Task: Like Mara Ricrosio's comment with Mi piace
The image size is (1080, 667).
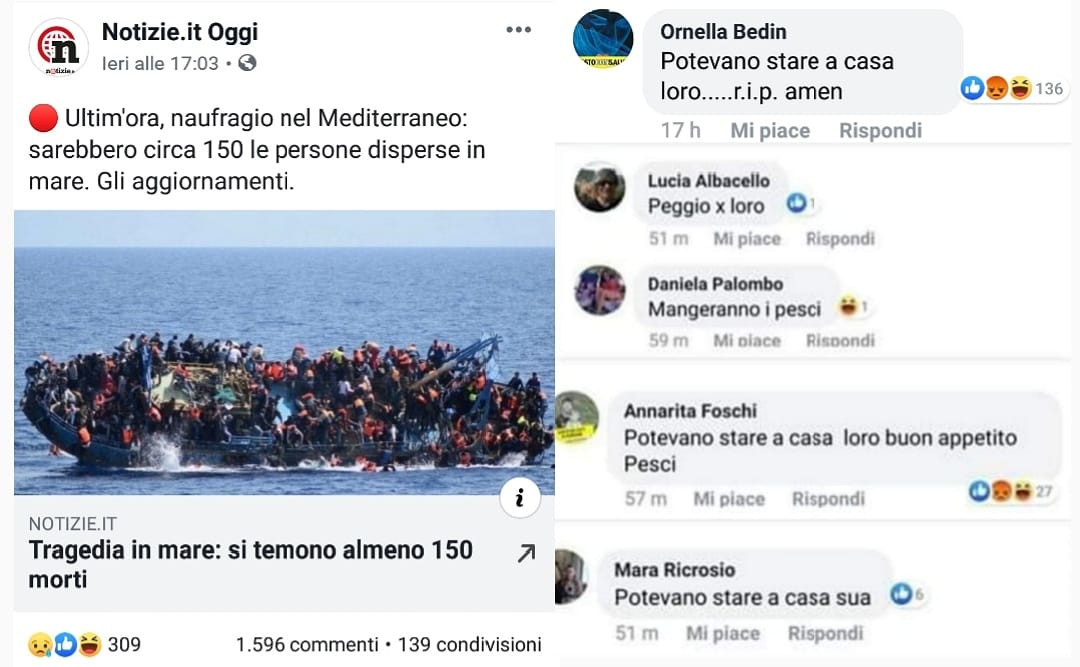Action: coord(722,633)
